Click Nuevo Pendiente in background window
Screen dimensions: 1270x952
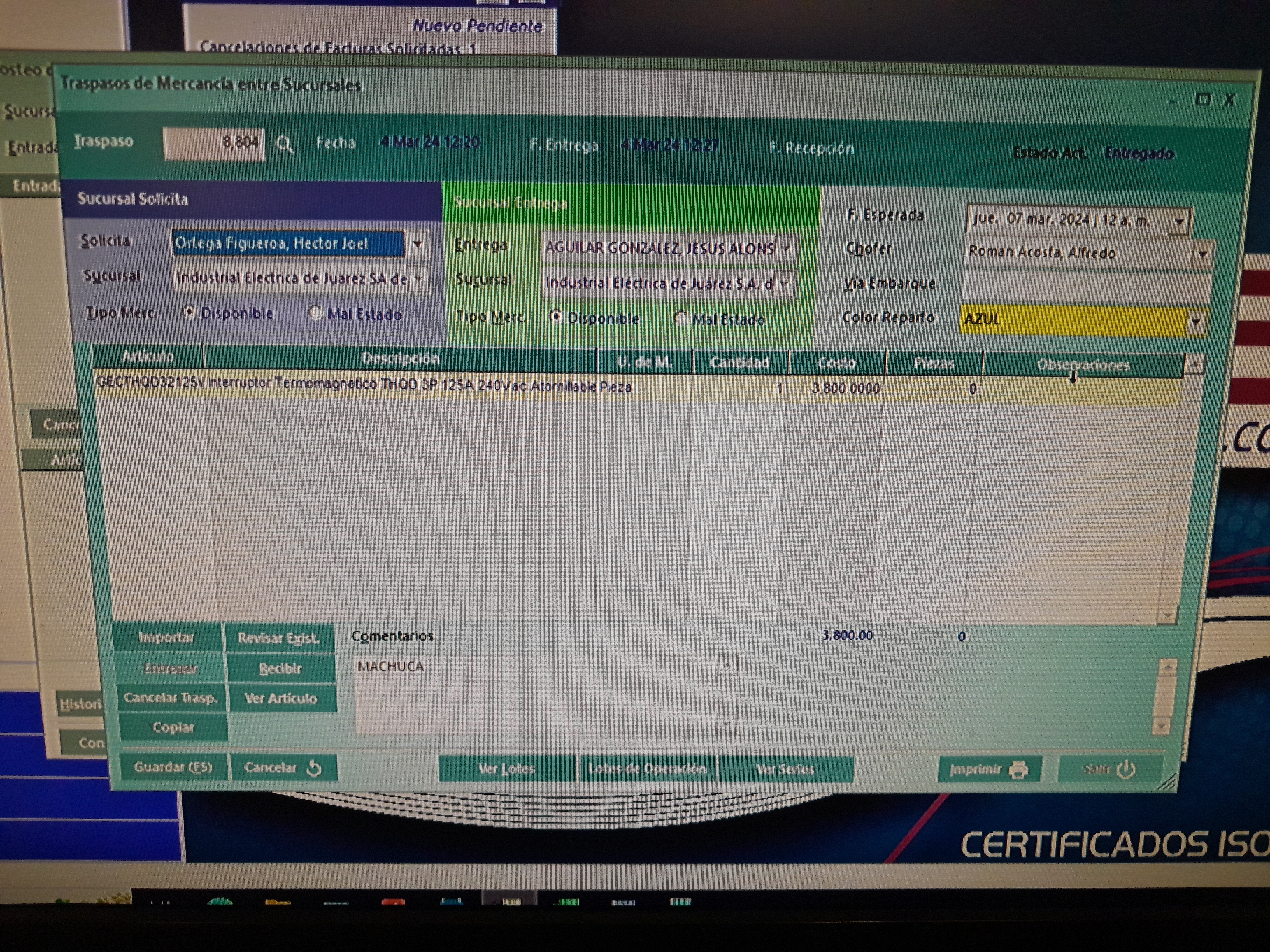[x=477, y=26]
